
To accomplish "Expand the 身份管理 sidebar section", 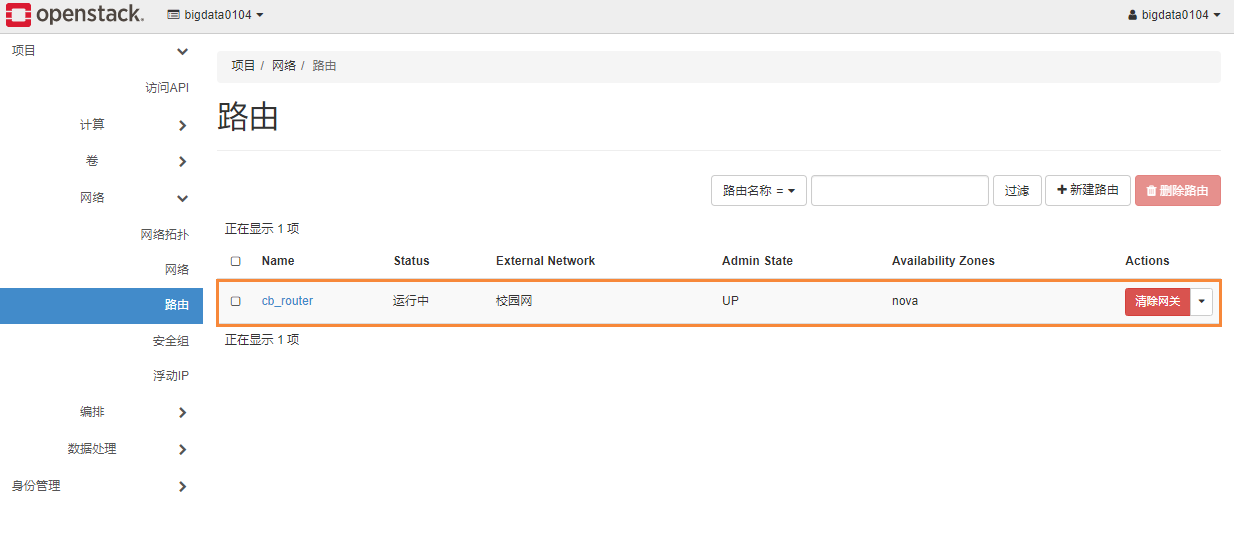I will 101,486.
